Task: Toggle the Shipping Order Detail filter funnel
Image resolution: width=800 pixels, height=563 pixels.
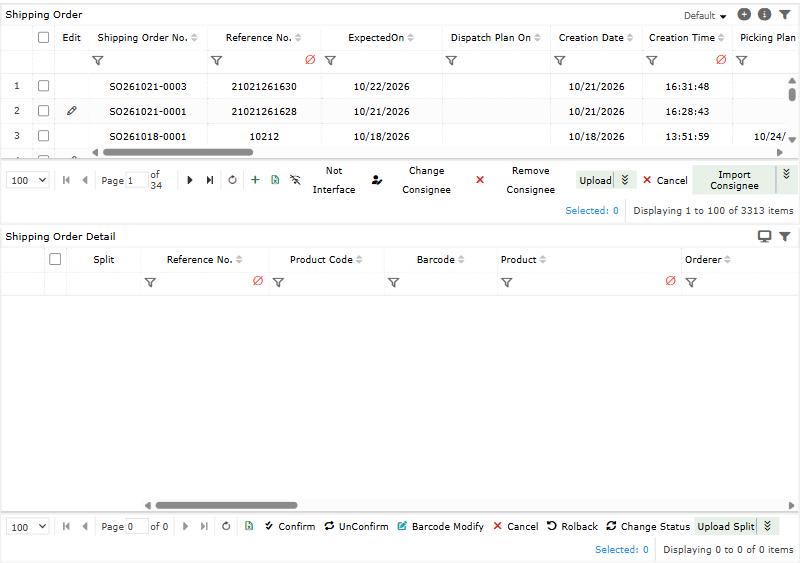Action: click(785, 236)
